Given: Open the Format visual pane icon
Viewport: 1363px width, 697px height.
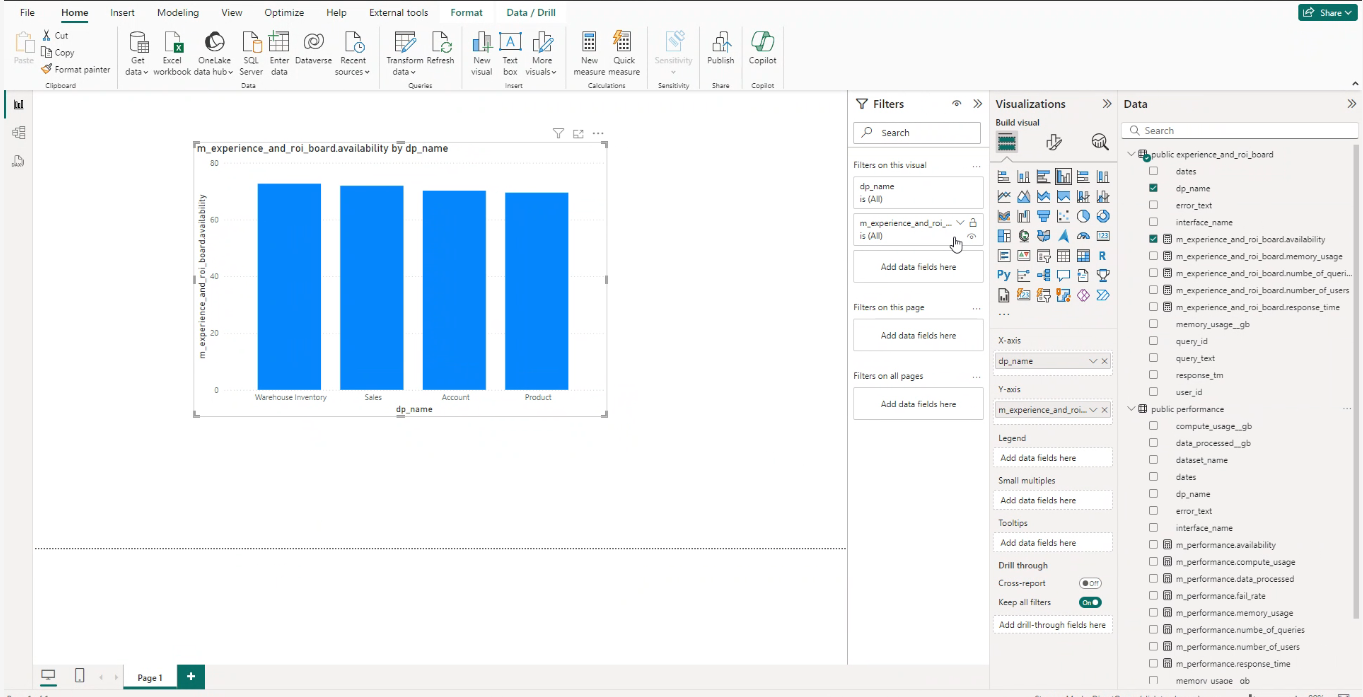Looking at the screenshot, I should [x=1053, y=142].
